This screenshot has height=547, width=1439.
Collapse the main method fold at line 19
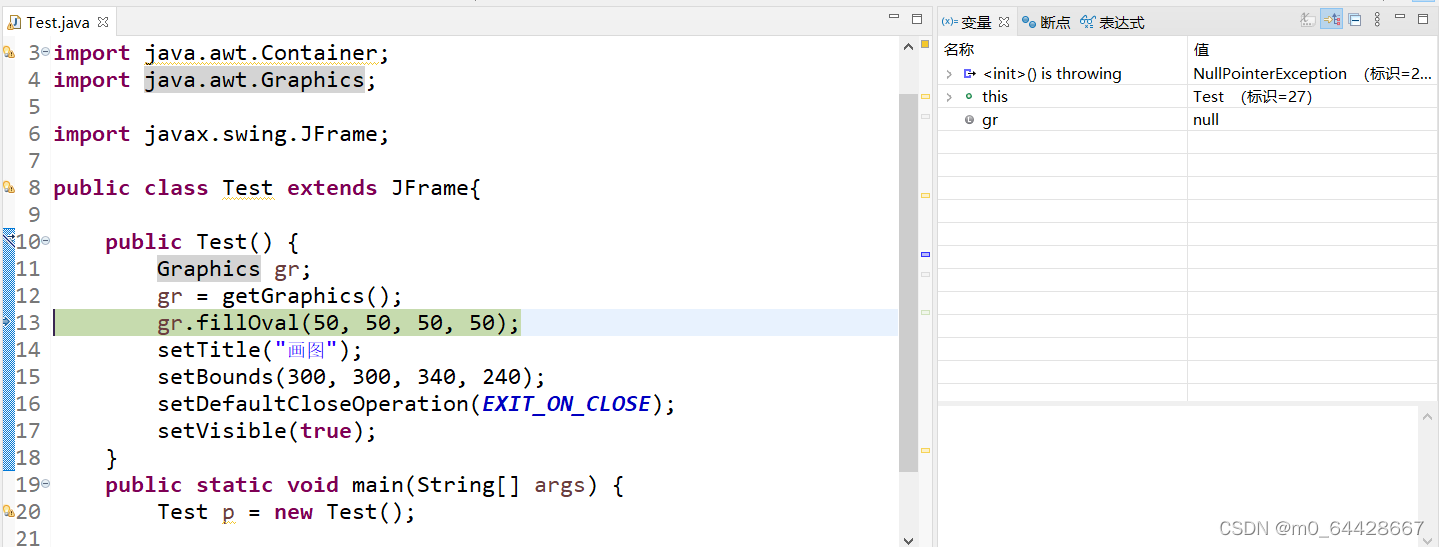46,484
